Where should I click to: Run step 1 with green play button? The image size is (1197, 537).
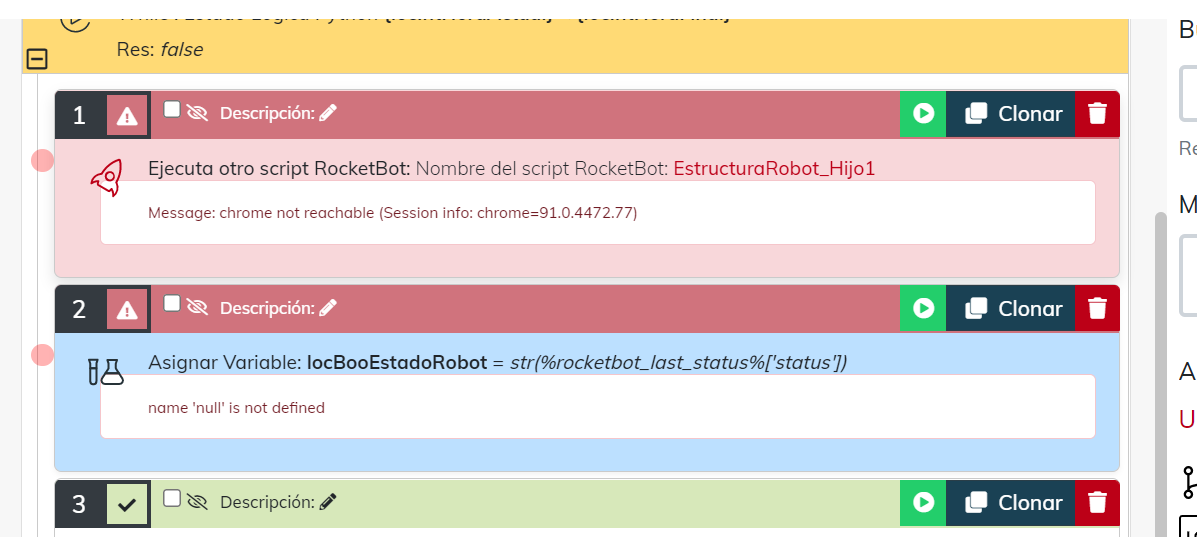(923, 114)
